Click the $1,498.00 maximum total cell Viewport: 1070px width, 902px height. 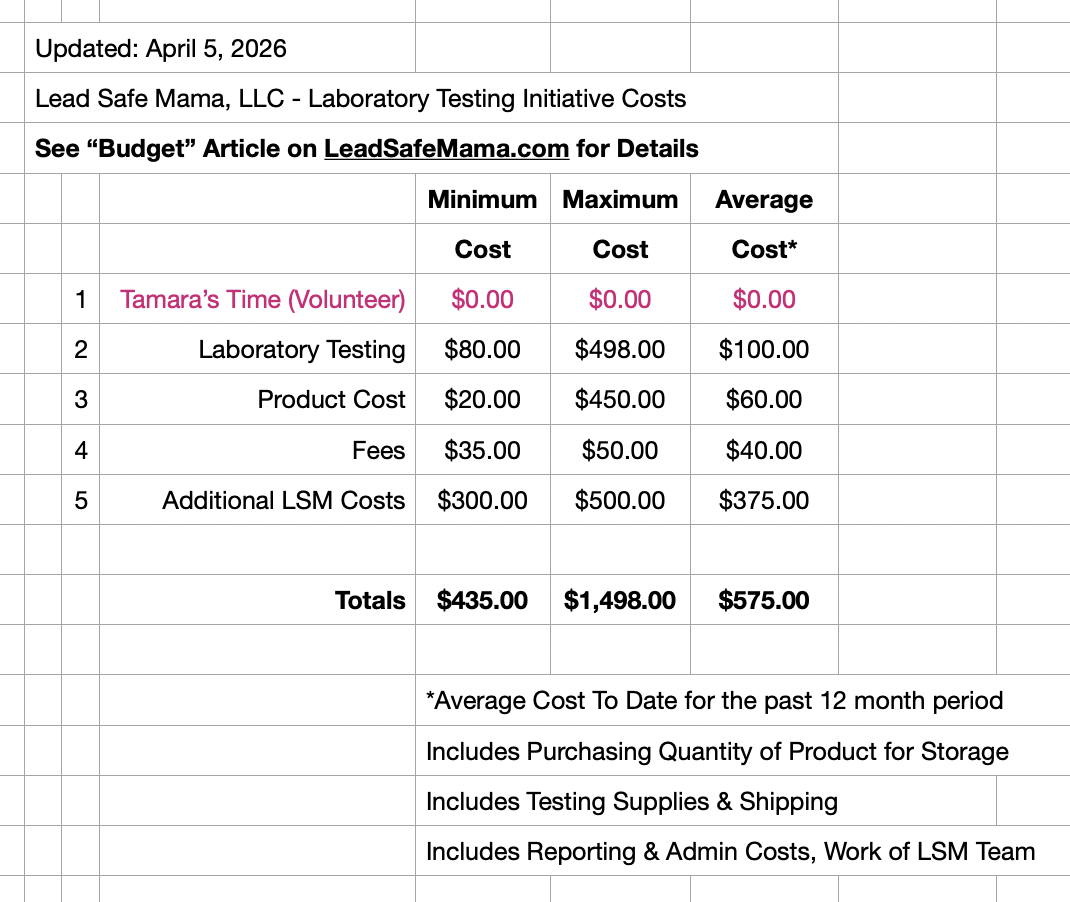click(620, 600)
